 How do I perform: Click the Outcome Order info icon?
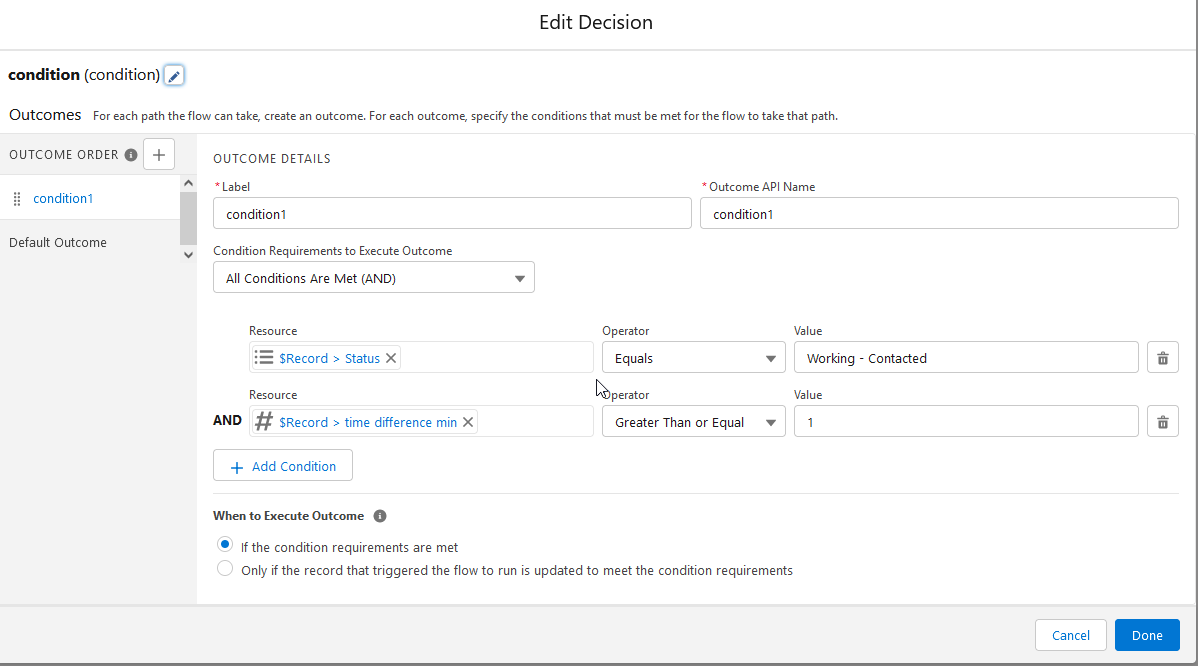point(131,155)
